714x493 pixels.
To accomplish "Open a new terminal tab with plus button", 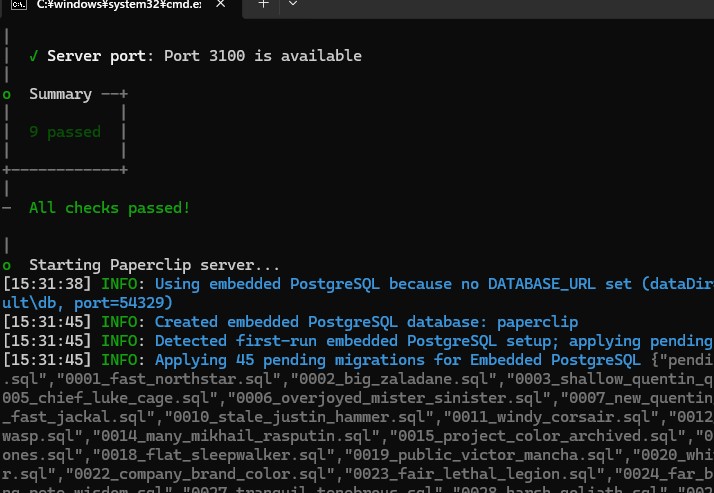I will [264, 4].
